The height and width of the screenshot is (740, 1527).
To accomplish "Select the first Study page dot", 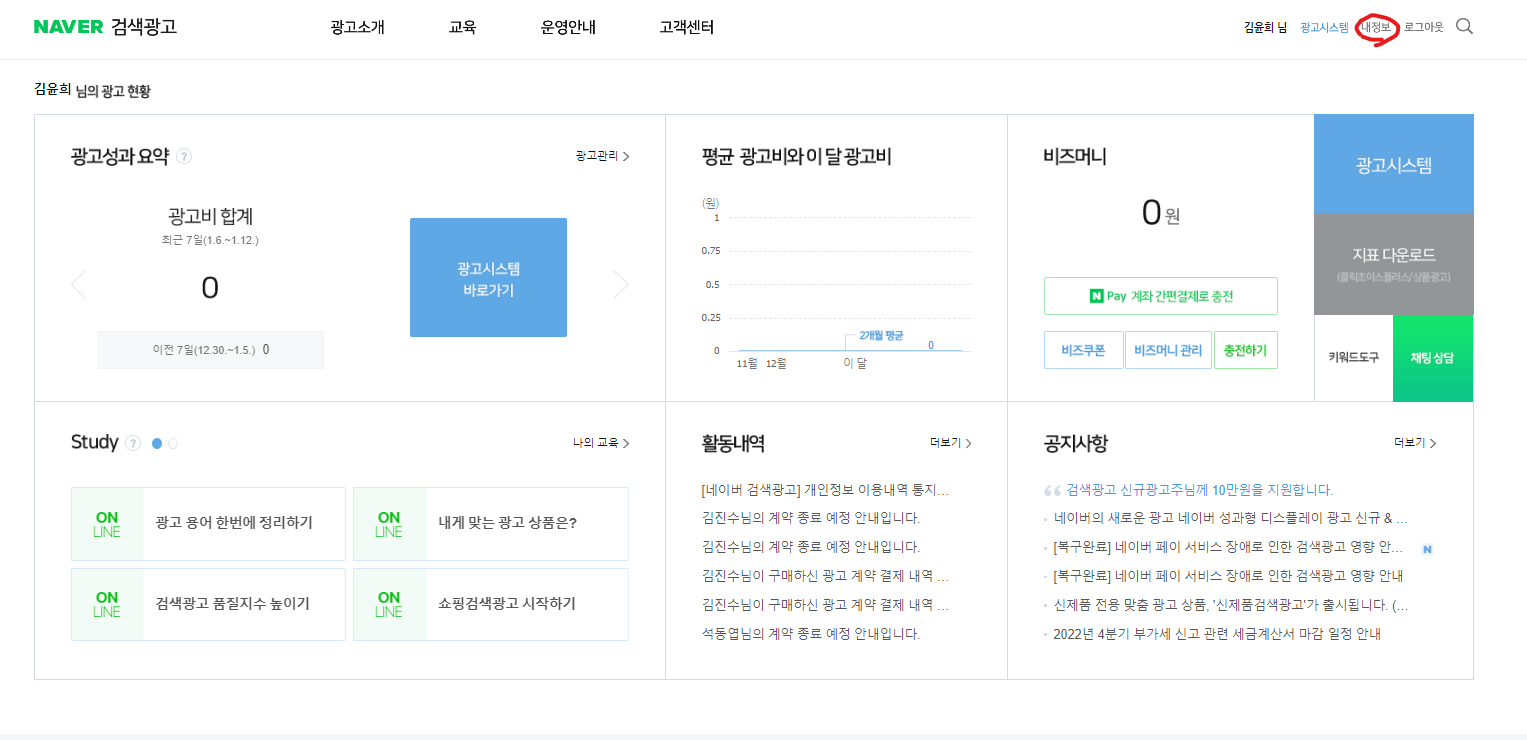I will click(157, 443).
